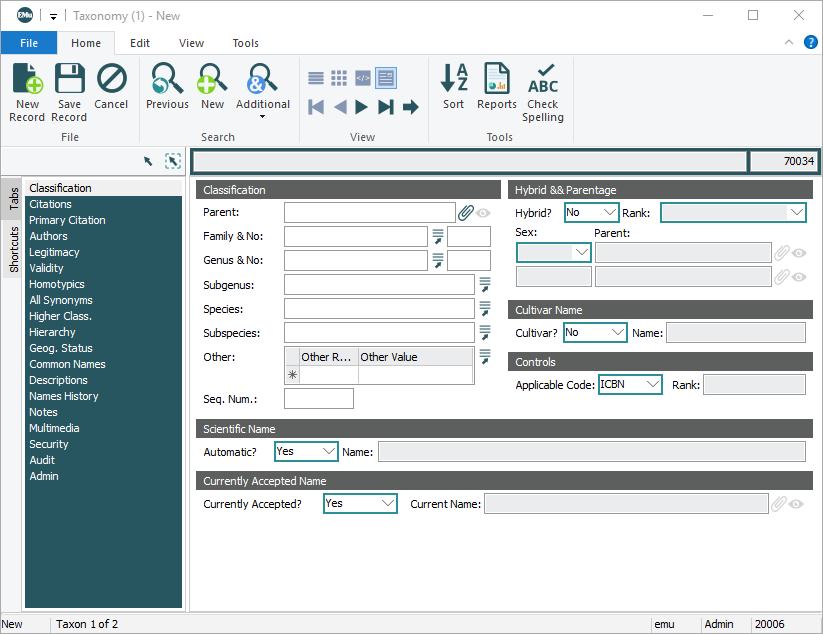The image size is (823, 634).
Task: Go to the last record arrow
Action: pyautogui.click(x=386, y=107)
